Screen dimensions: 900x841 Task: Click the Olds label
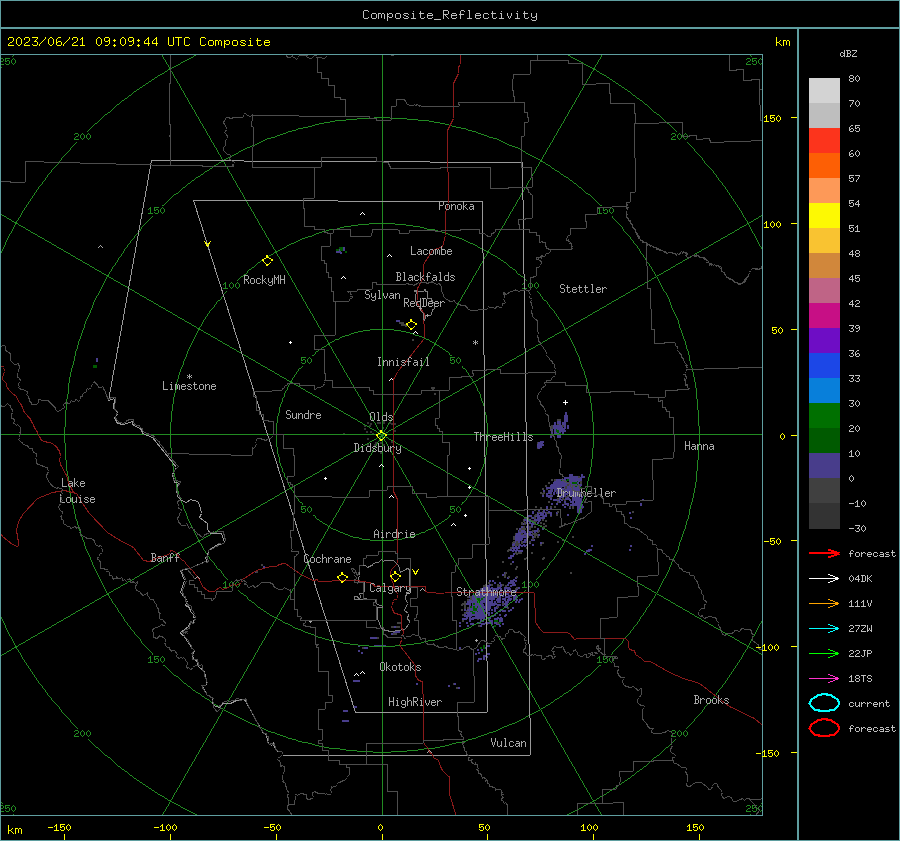(x=381, y=417)
